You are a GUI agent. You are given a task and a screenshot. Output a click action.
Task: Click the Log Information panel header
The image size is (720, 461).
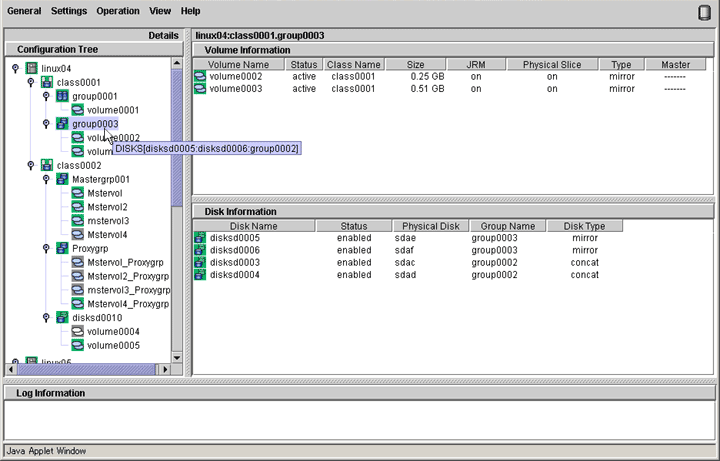360,393
